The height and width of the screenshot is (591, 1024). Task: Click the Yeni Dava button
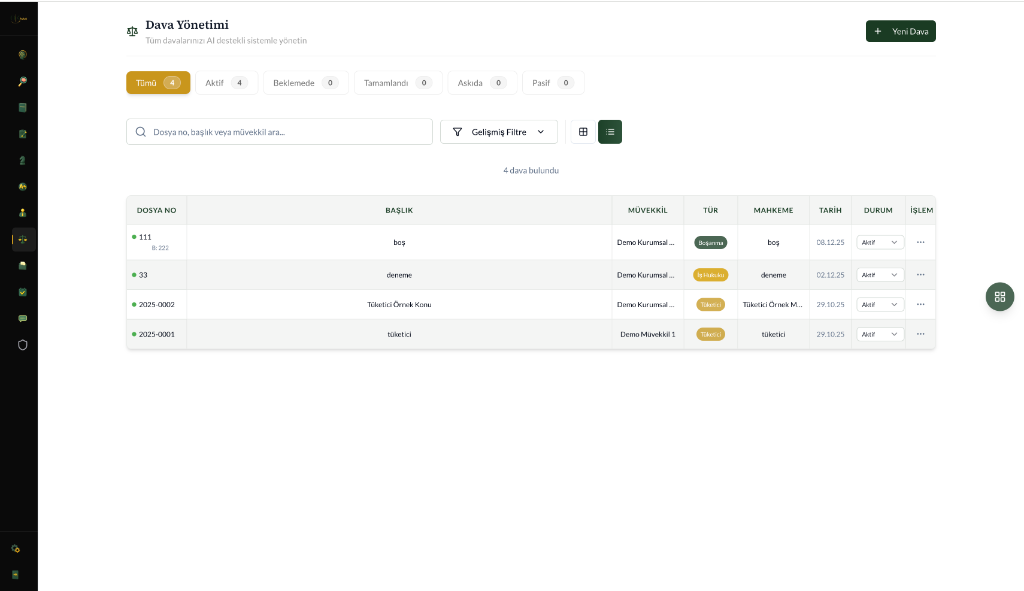pos(900,31)
